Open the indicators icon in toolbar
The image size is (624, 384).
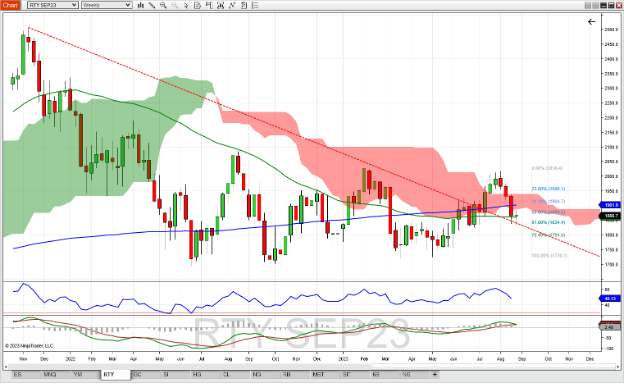click(x=220, y=5)
